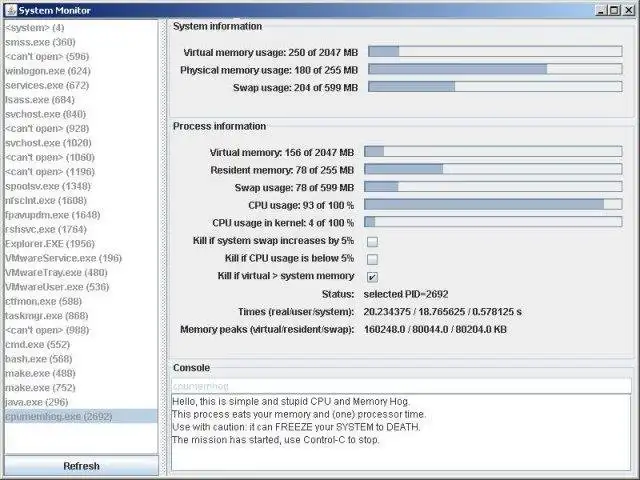Select VMwareTray.exe (480) process

[x=81, y=272]
